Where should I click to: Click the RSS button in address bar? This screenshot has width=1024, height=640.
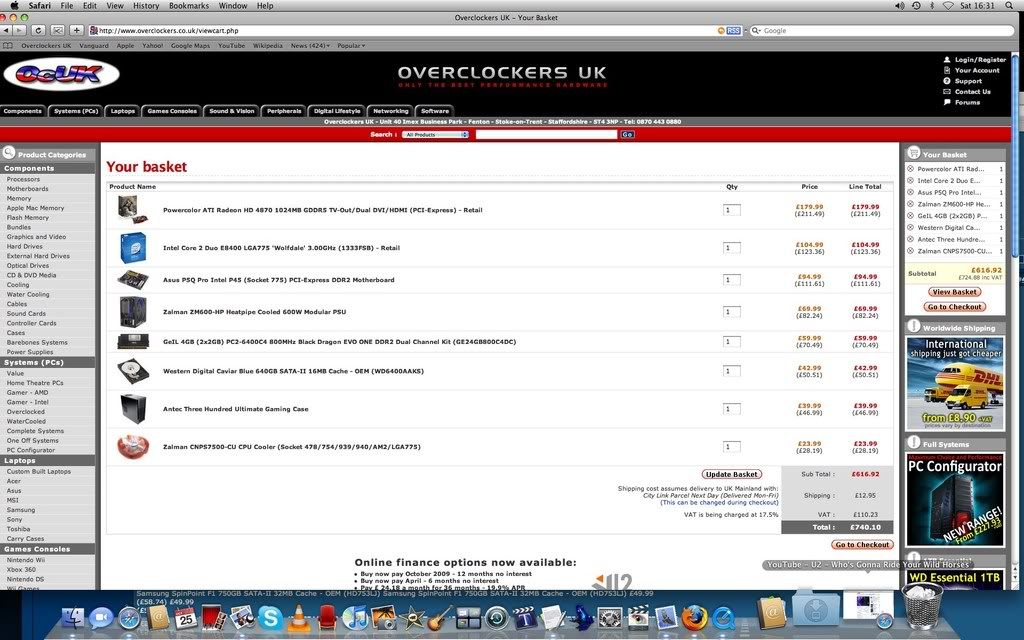(x=733, y=31)
